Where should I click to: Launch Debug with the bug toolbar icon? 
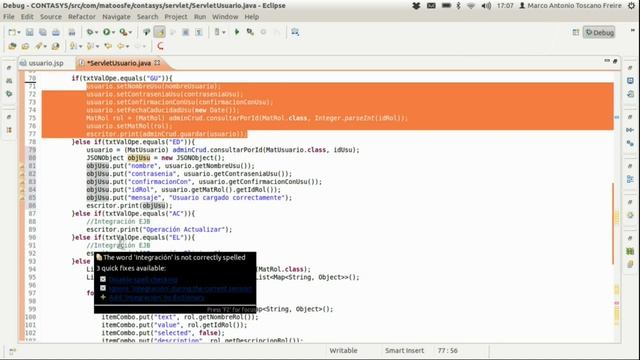tap(89, 32)
